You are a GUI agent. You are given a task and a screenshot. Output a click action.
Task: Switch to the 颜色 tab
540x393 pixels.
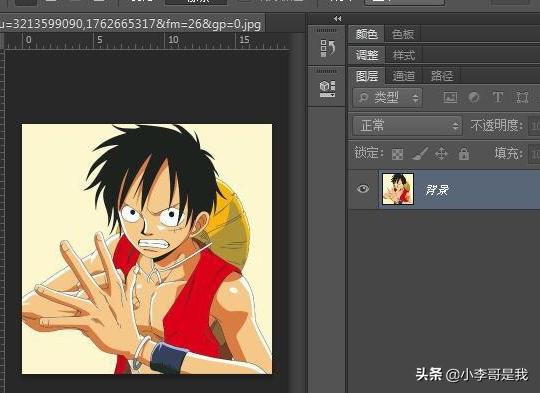pyautogui.click(x=367, y=34)
